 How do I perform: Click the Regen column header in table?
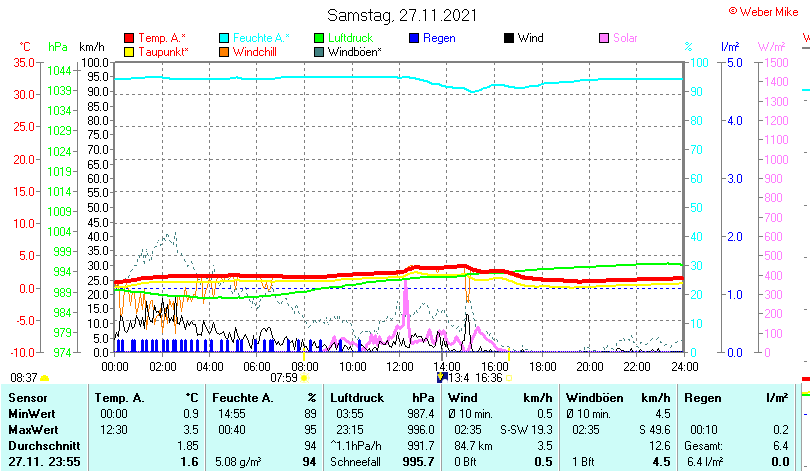click(701, 398)
